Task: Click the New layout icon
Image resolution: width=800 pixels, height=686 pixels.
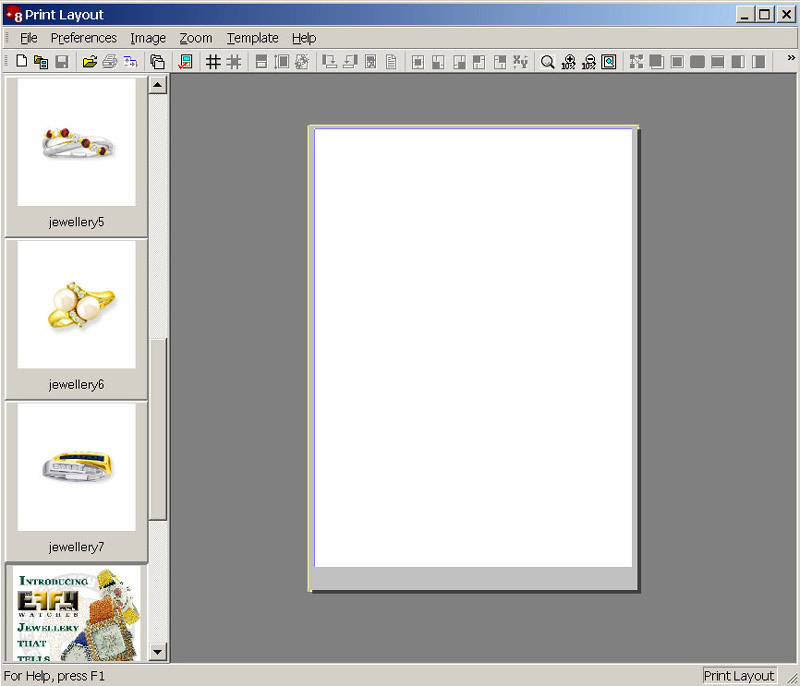Action: click(22, 62)
